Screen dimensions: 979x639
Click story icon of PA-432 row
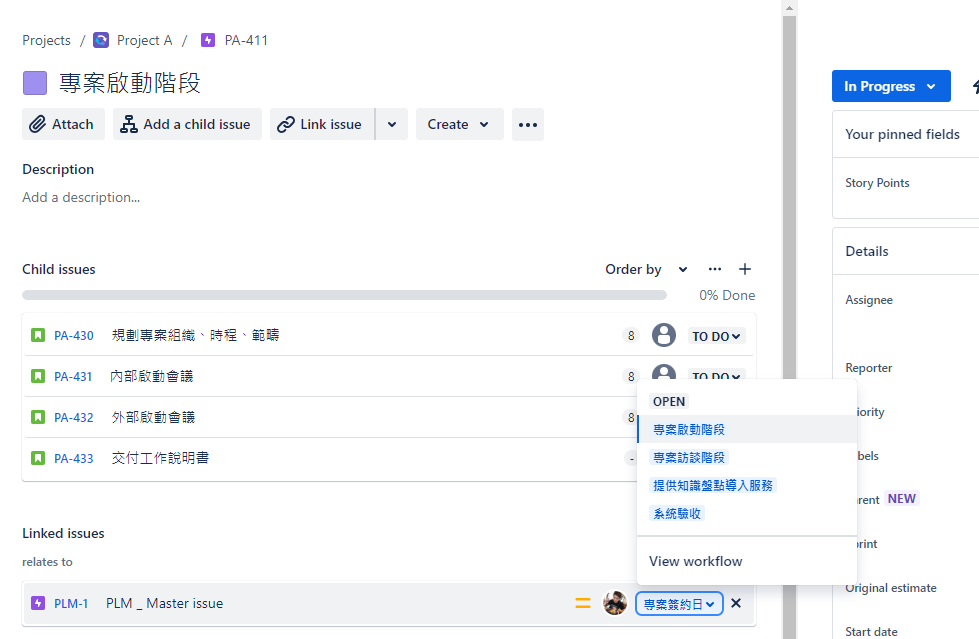point(38,417)
